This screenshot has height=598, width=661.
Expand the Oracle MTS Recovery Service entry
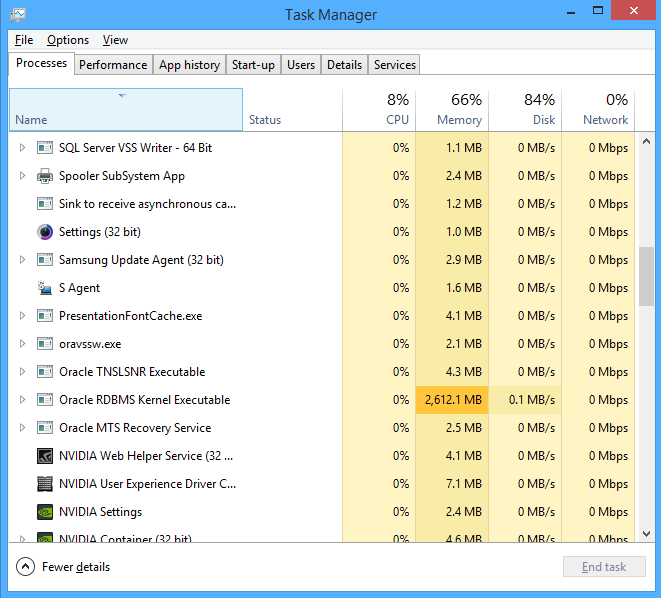point(23,428)
